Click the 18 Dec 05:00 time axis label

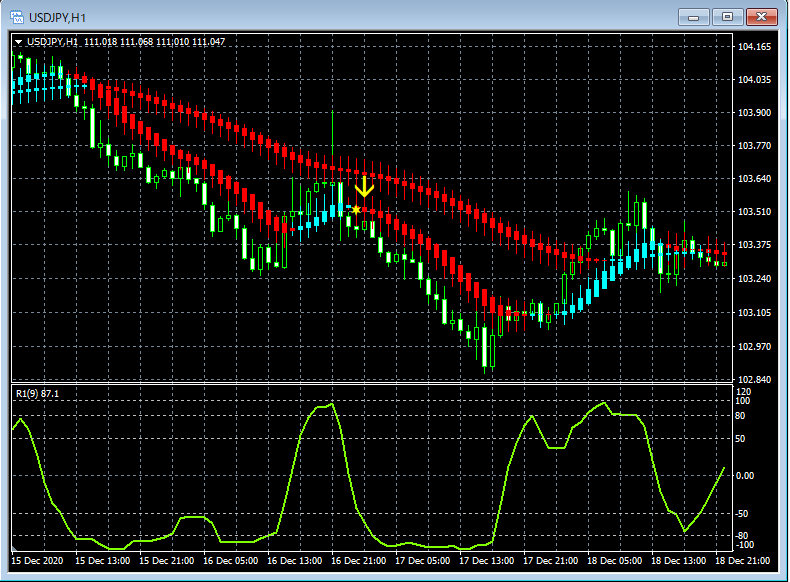[x=614, y=560]
